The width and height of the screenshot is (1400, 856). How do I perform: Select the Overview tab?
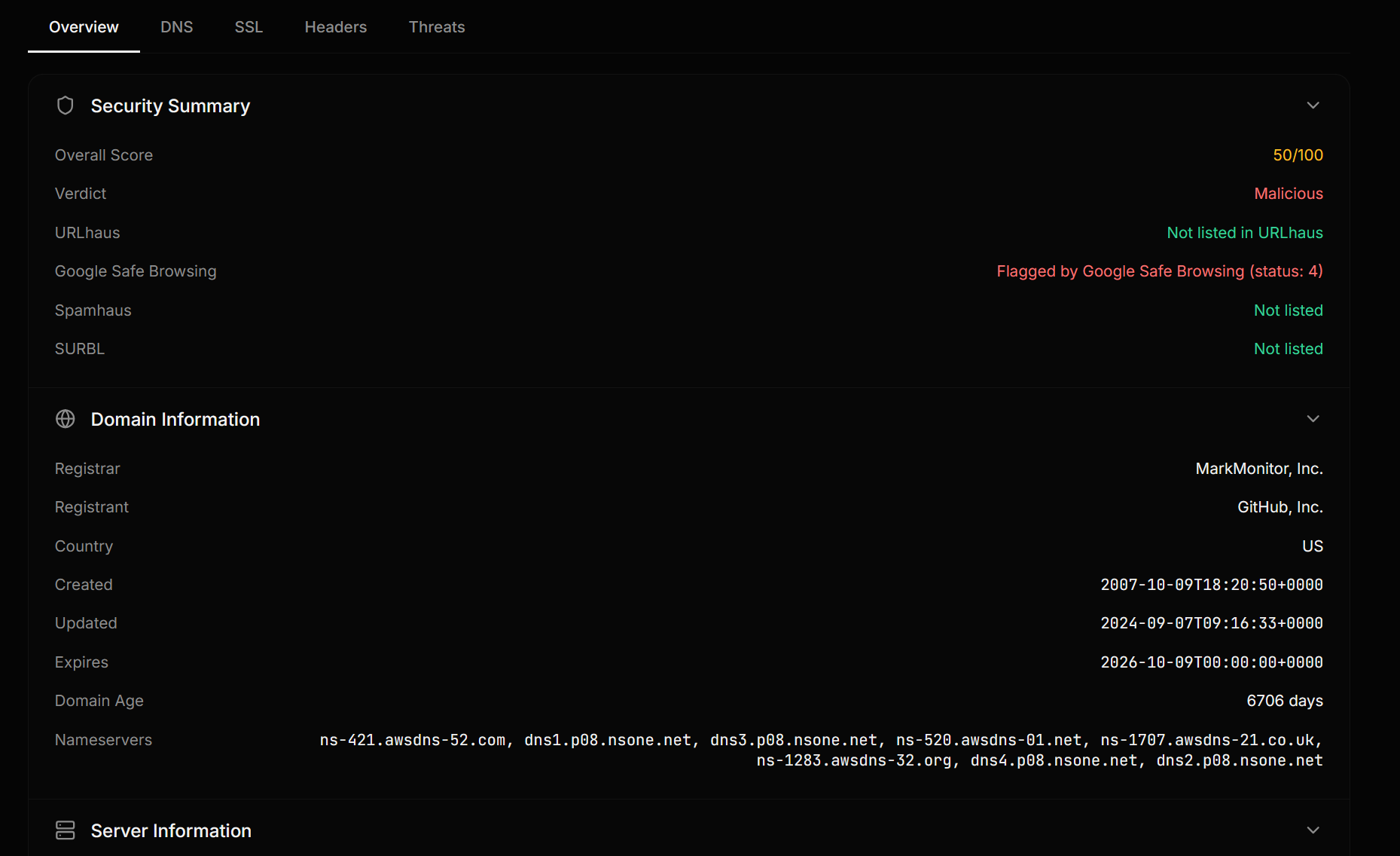tap(84, 27)
